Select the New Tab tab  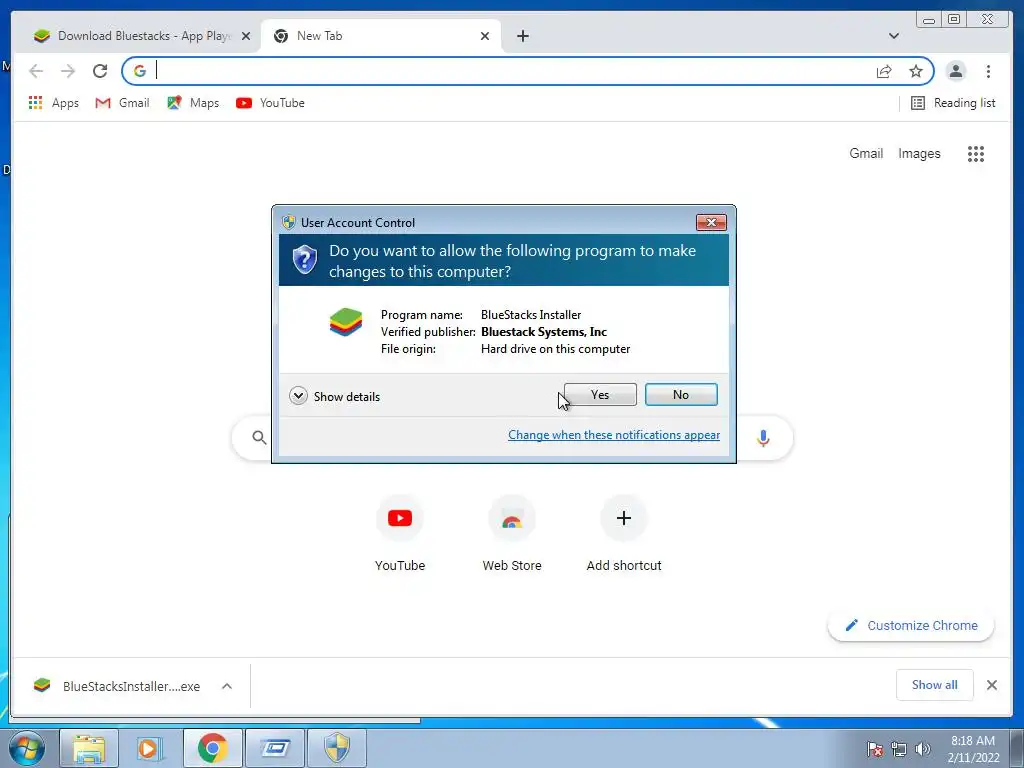coord(381,36)
